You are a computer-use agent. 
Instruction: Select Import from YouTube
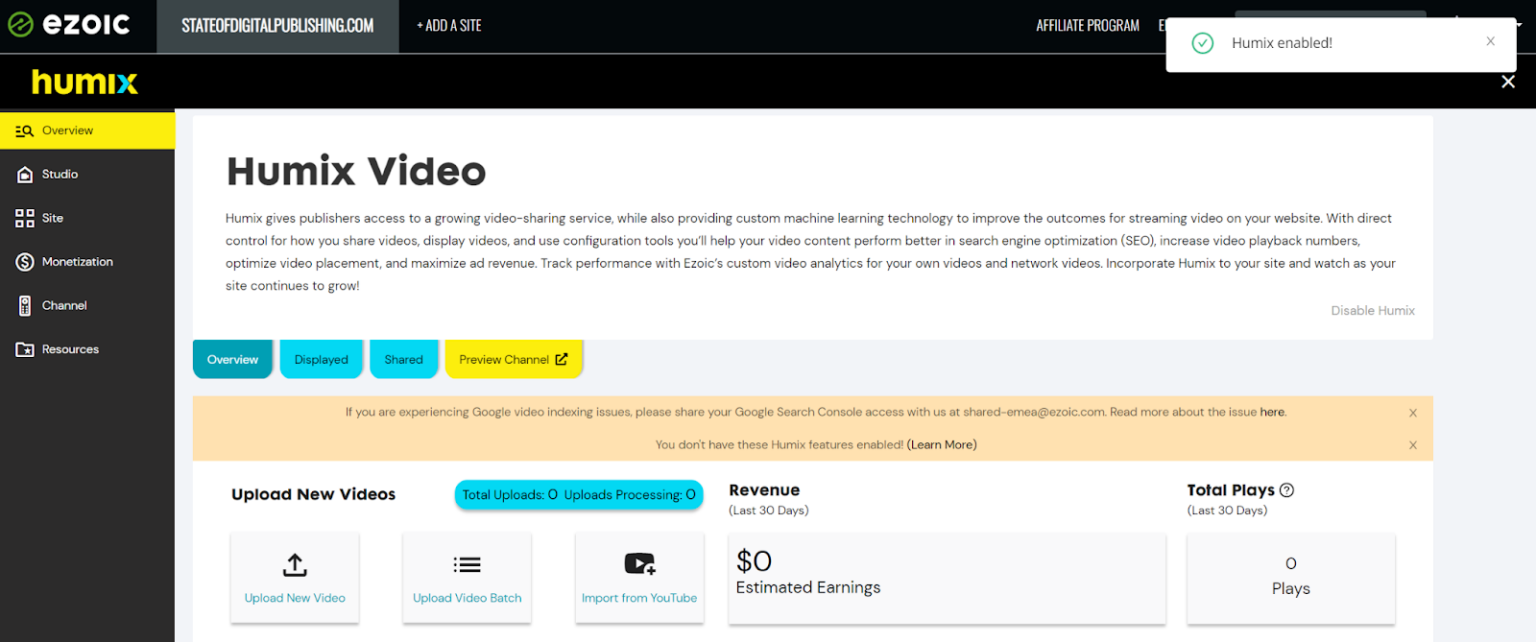tap(640, 577)
